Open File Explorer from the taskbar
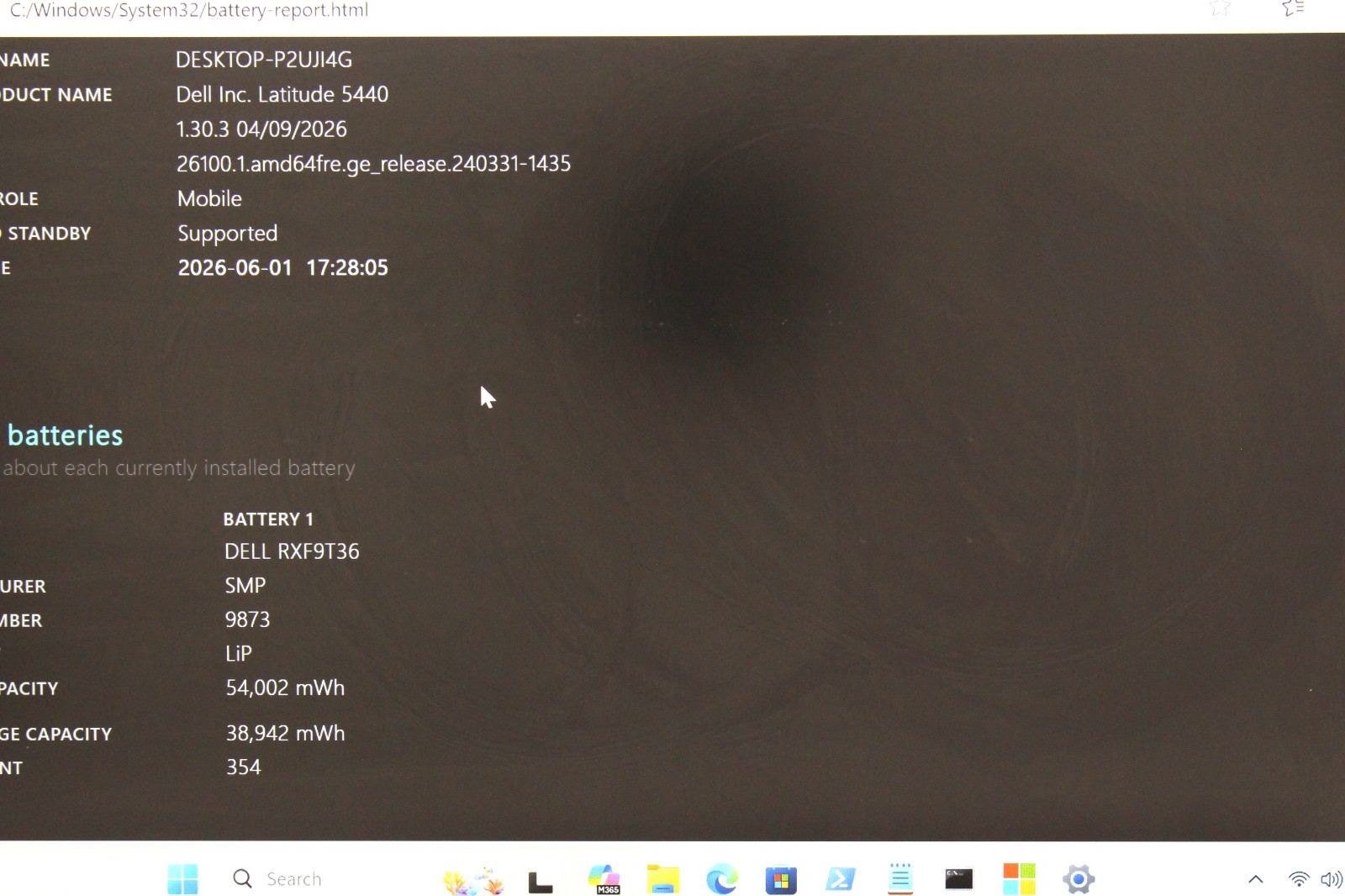 click(662, 879)
